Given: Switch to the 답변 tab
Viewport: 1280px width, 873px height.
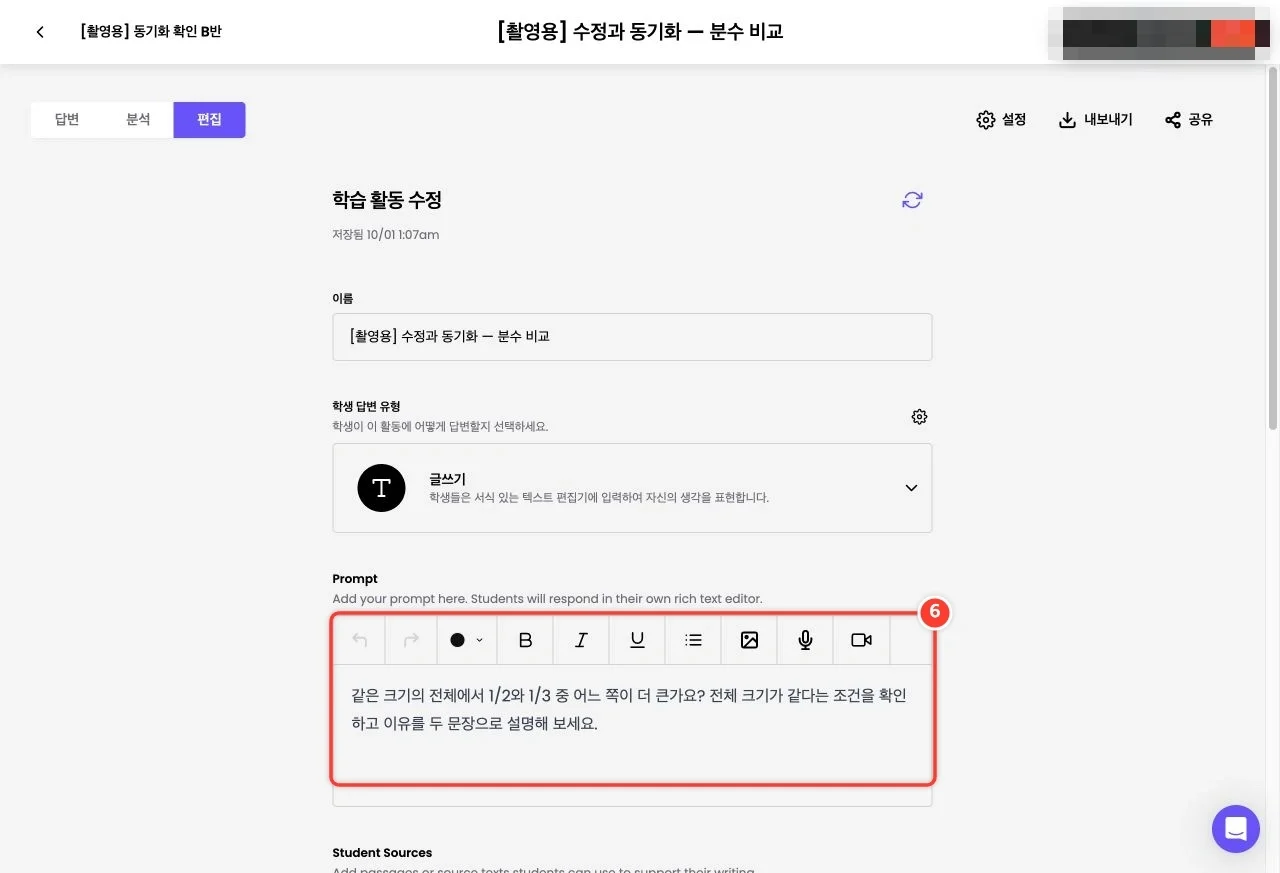Looking at the screenshot, I should coord(67,120).
